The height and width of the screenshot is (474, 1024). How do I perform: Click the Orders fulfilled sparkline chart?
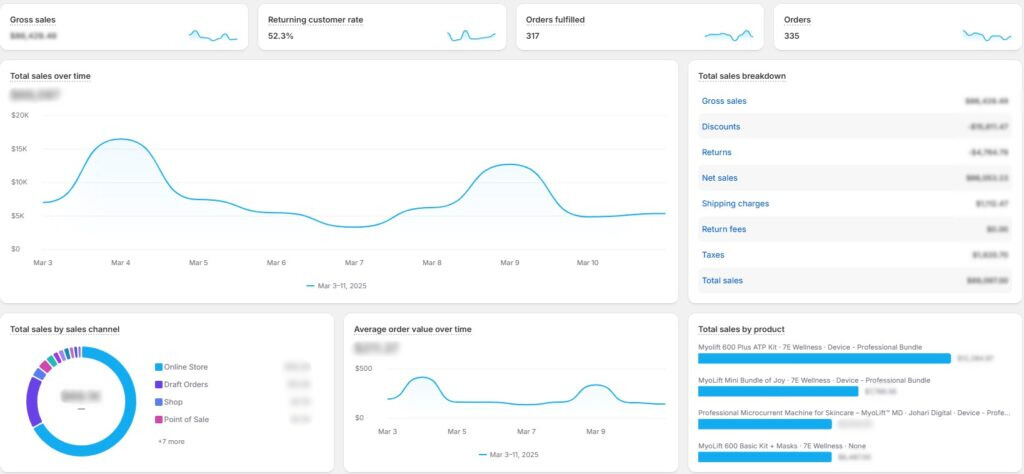[728, 36]
